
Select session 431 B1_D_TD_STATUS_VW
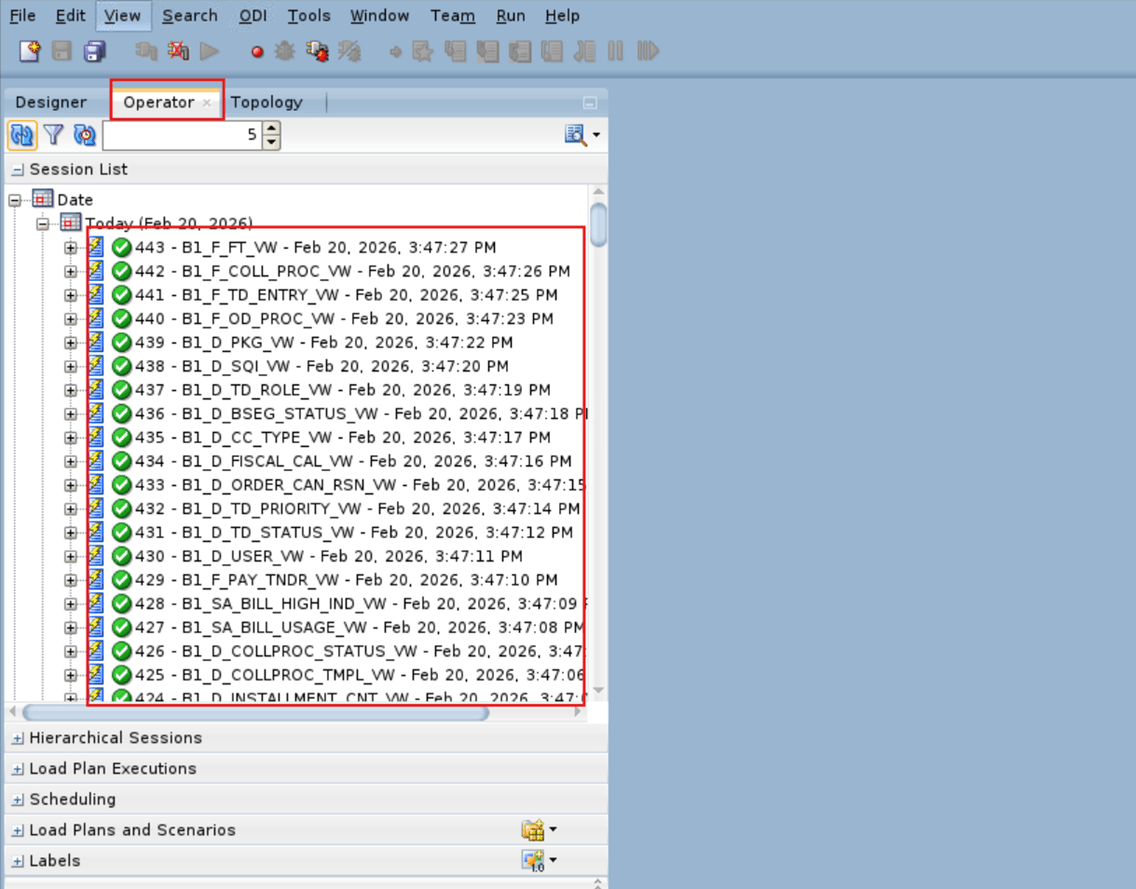click(x=354, y=533)
